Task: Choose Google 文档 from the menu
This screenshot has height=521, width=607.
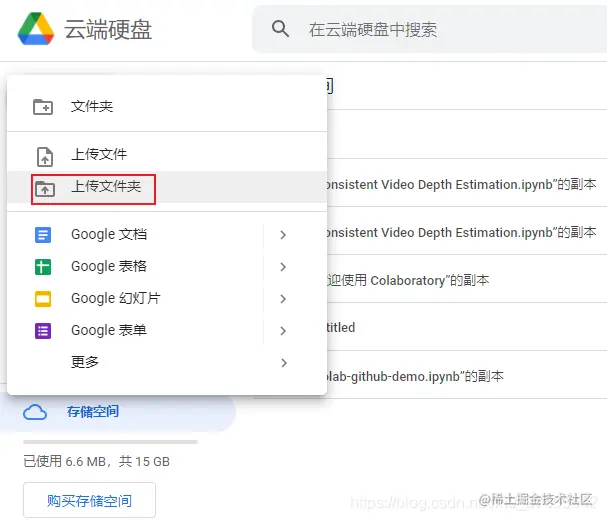Action: coord(167,235)
